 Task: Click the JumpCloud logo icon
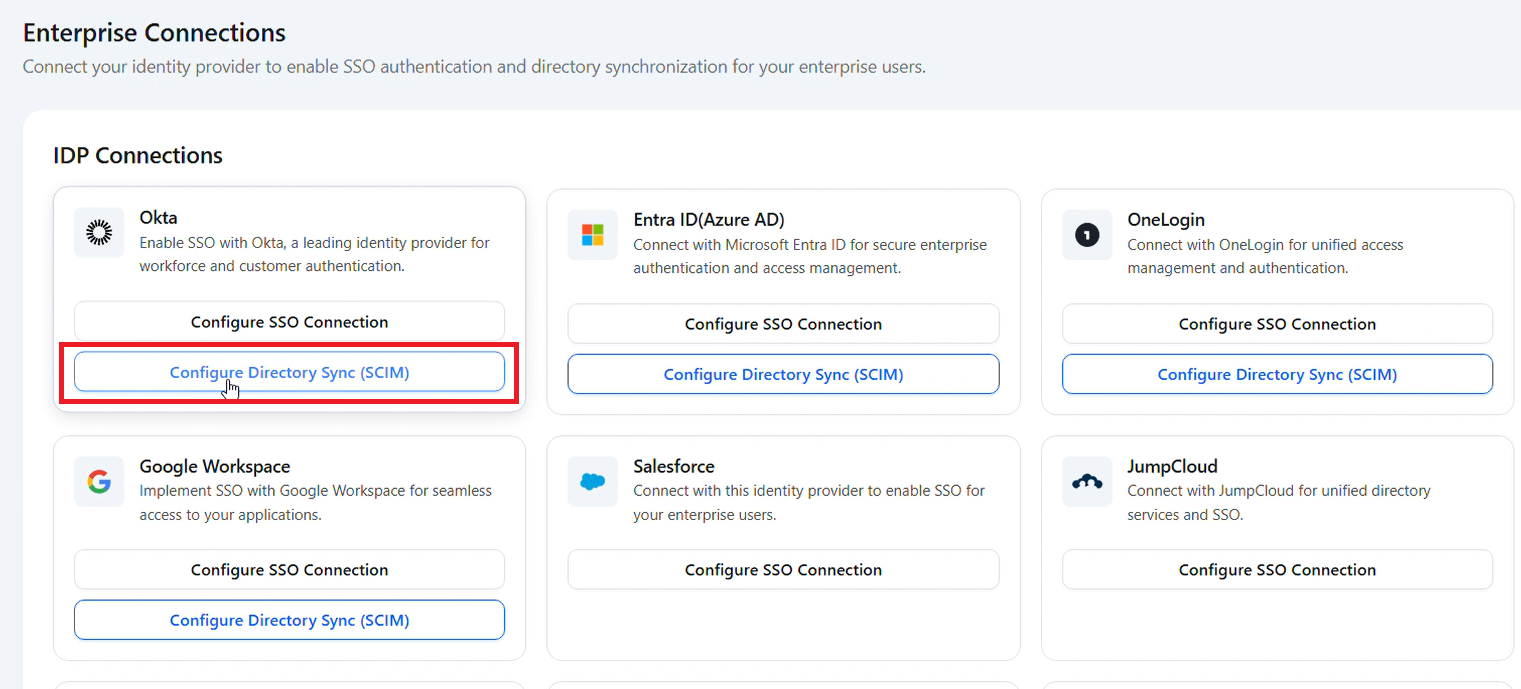coord(1087,482)
